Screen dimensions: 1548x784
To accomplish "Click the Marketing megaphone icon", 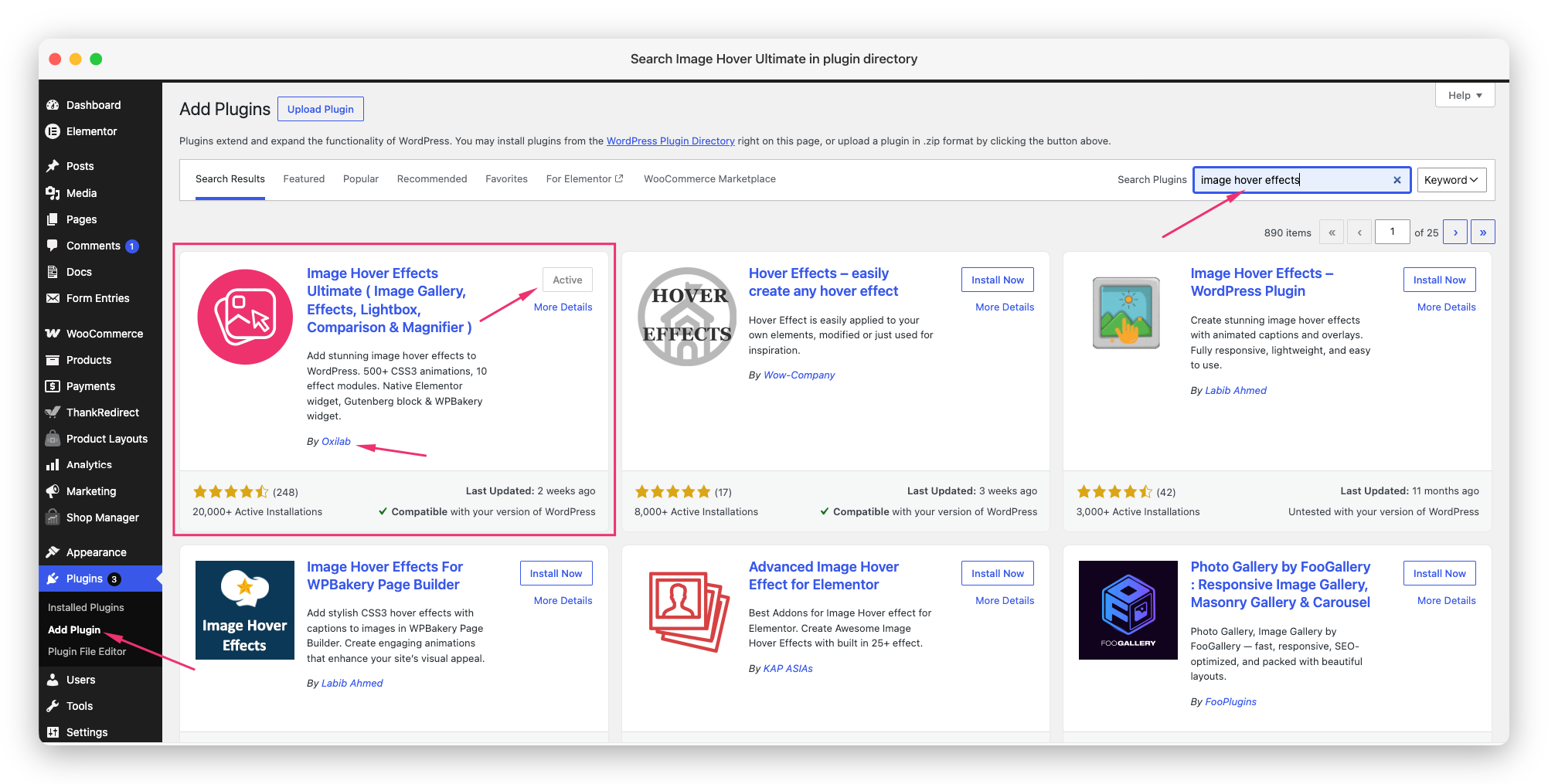I will [53, 491].
